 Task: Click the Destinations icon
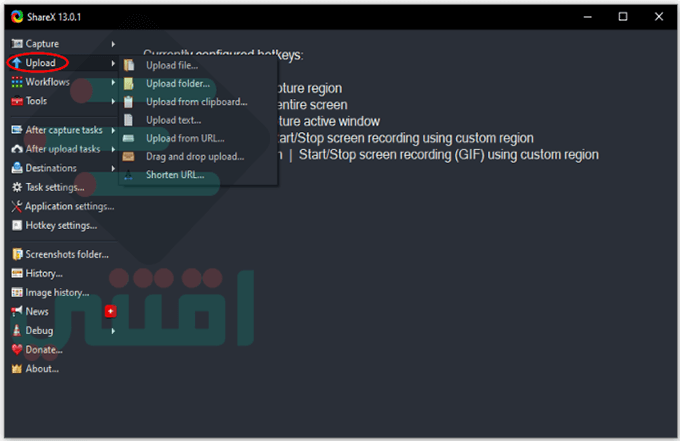point(17,168)
